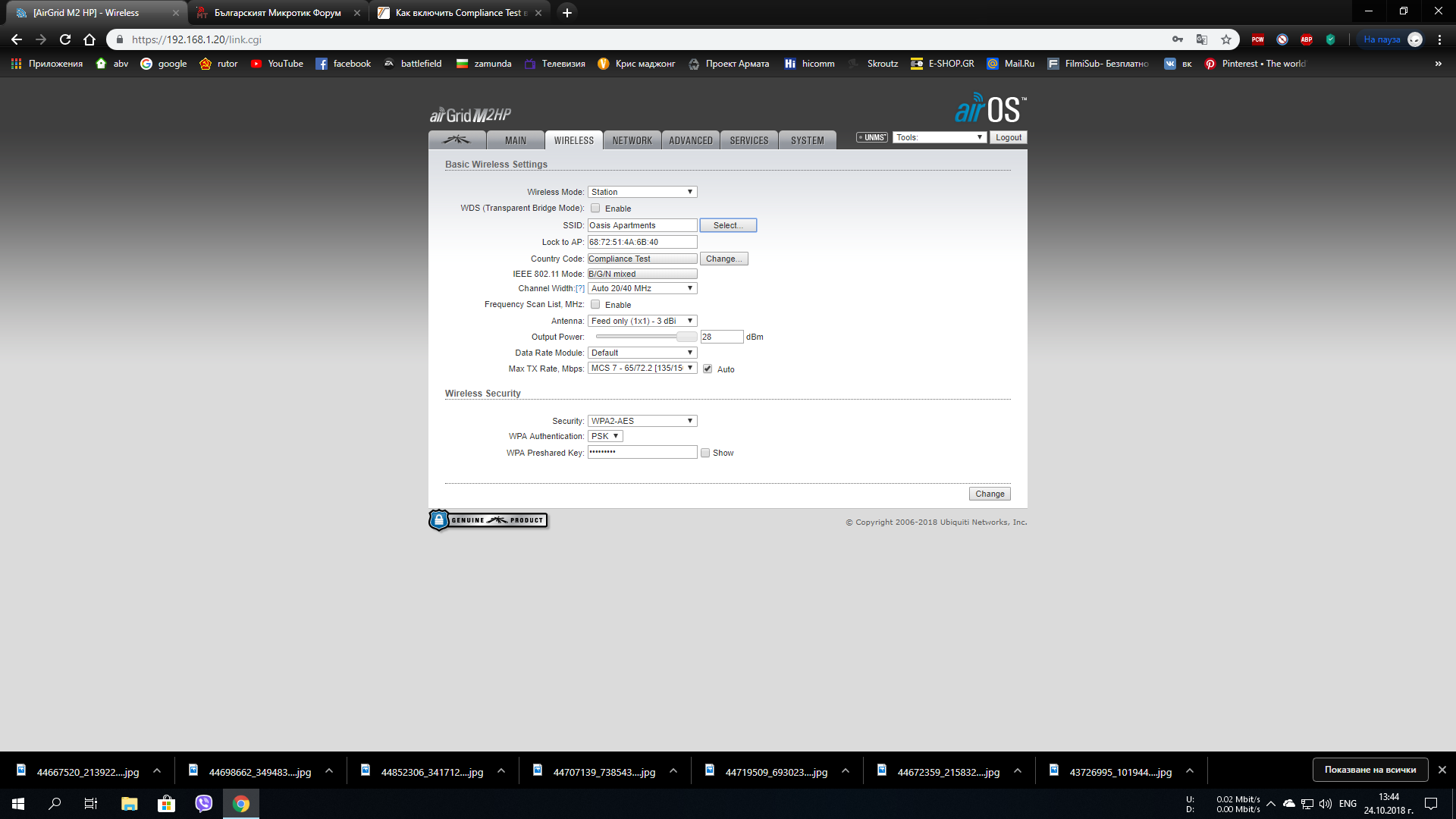Open the Channel Width dropdown
This screenshot has height=819, width=1456.
642,288
